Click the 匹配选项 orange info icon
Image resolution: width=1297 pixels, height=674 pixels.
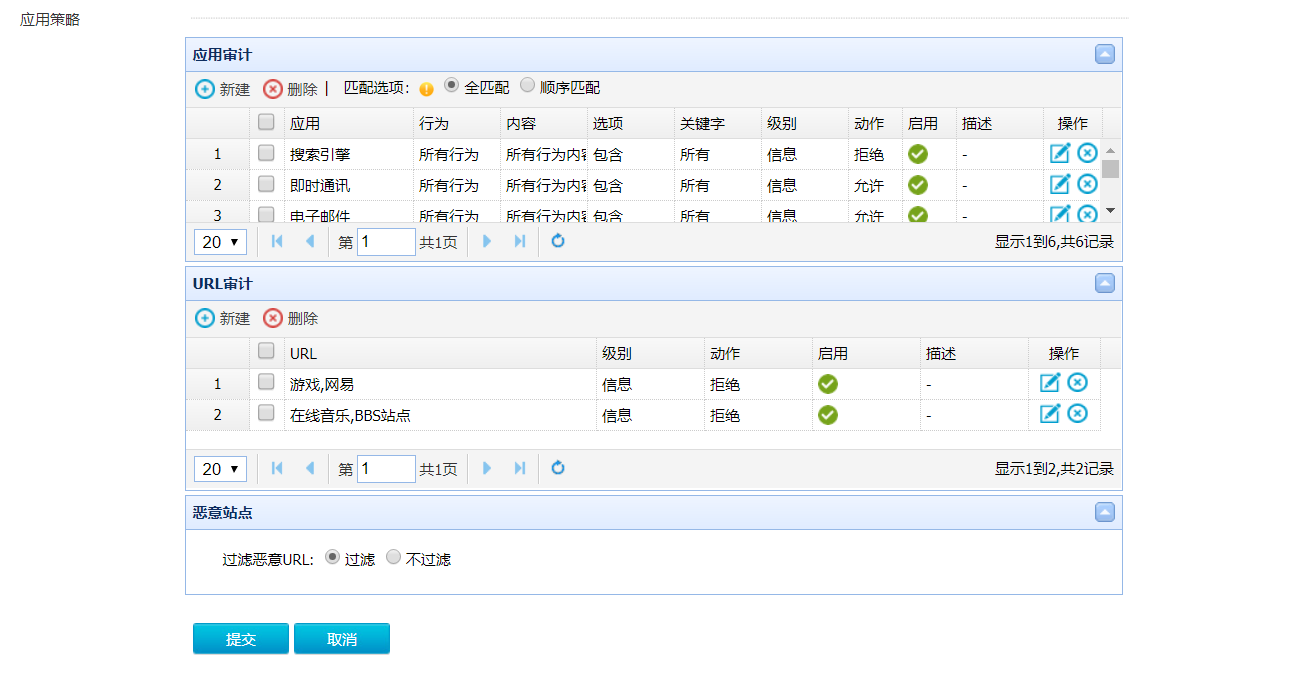pyautogui.click(x=427, y=89)
